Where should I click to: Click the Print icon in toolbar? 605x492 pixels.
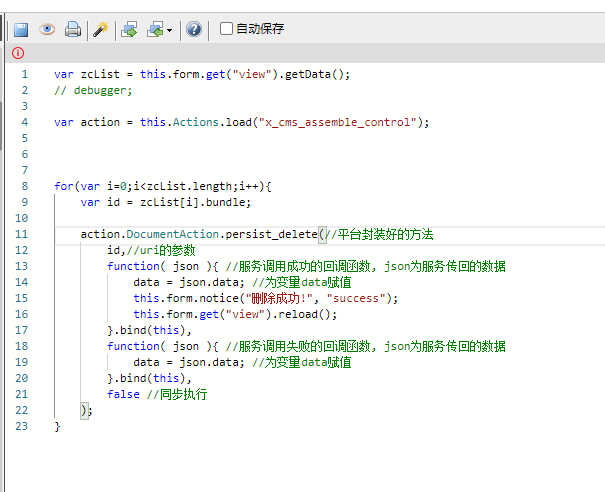(72, 29)
